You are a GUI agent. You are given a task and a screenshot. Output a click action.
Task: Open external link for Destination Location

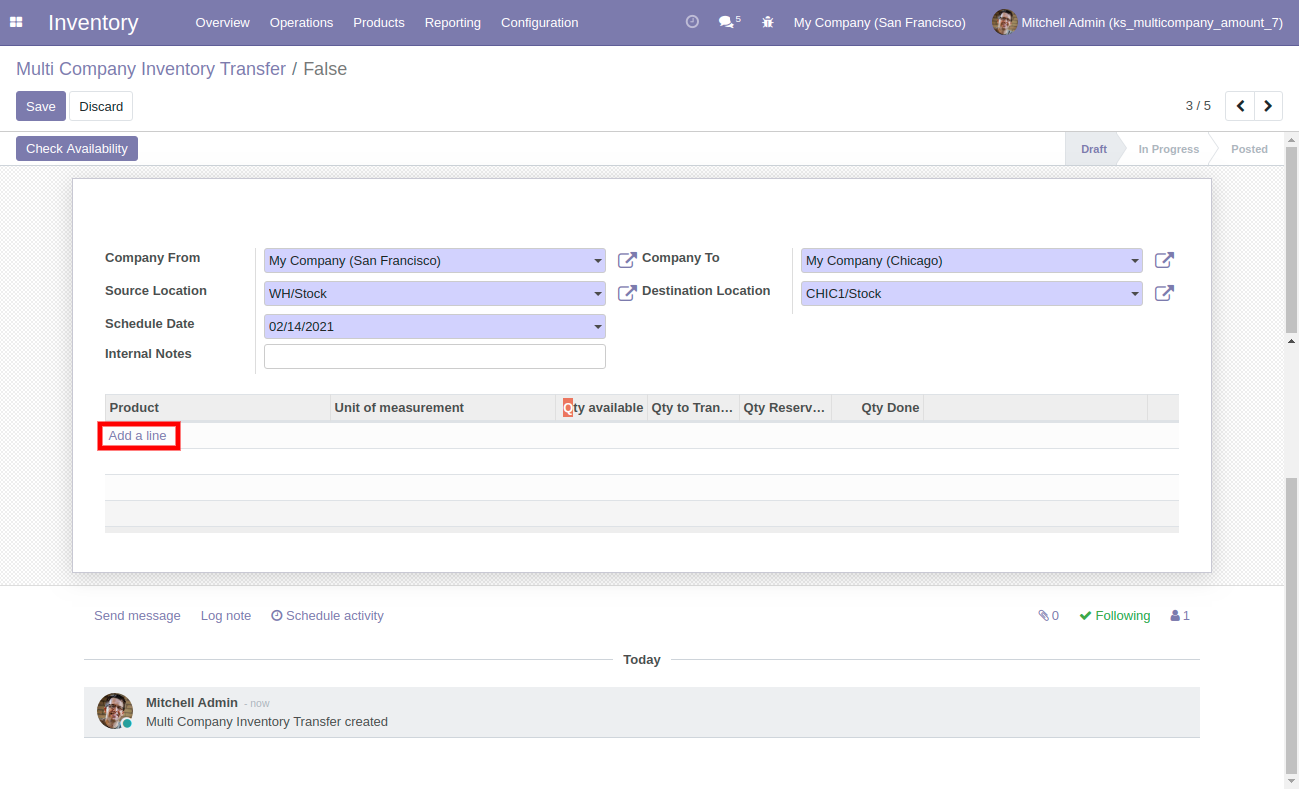click(x=1164, y=293)
